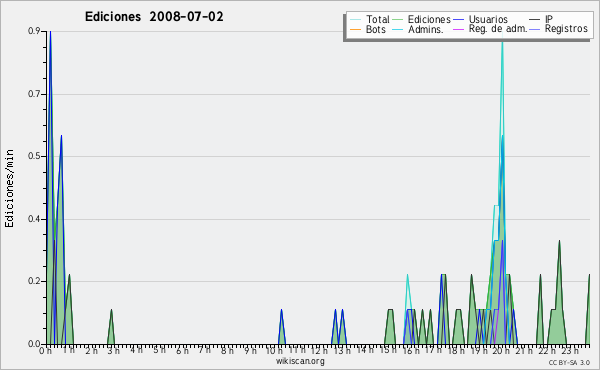Click the 0.5 y-axis value
This screenshot has width=600, height=370.
34,156
